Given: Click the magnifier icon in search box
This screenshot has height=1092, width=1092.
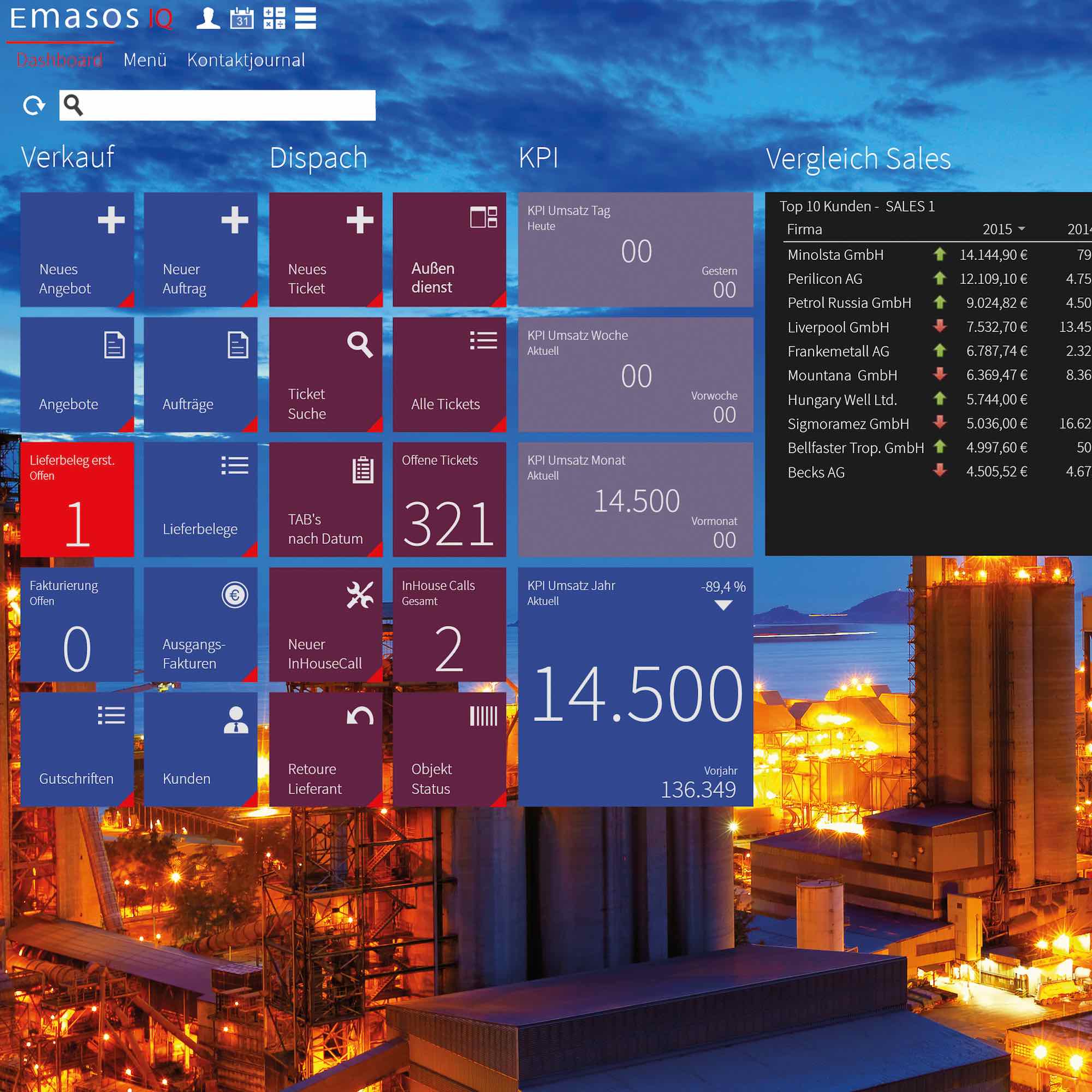Looking at the screenshot, I should pos(74,105).
